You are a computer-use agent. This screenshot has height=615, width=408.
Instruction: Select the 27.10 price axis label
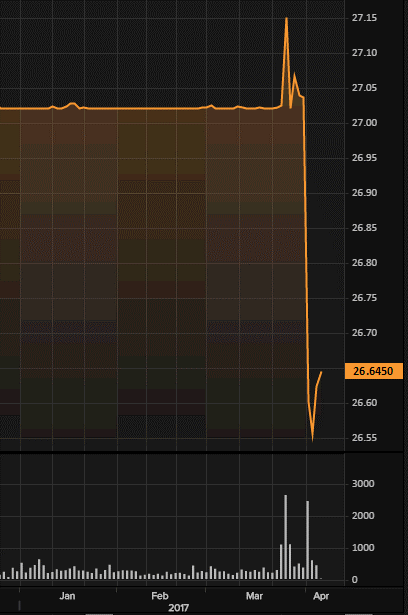coord(364,53)
